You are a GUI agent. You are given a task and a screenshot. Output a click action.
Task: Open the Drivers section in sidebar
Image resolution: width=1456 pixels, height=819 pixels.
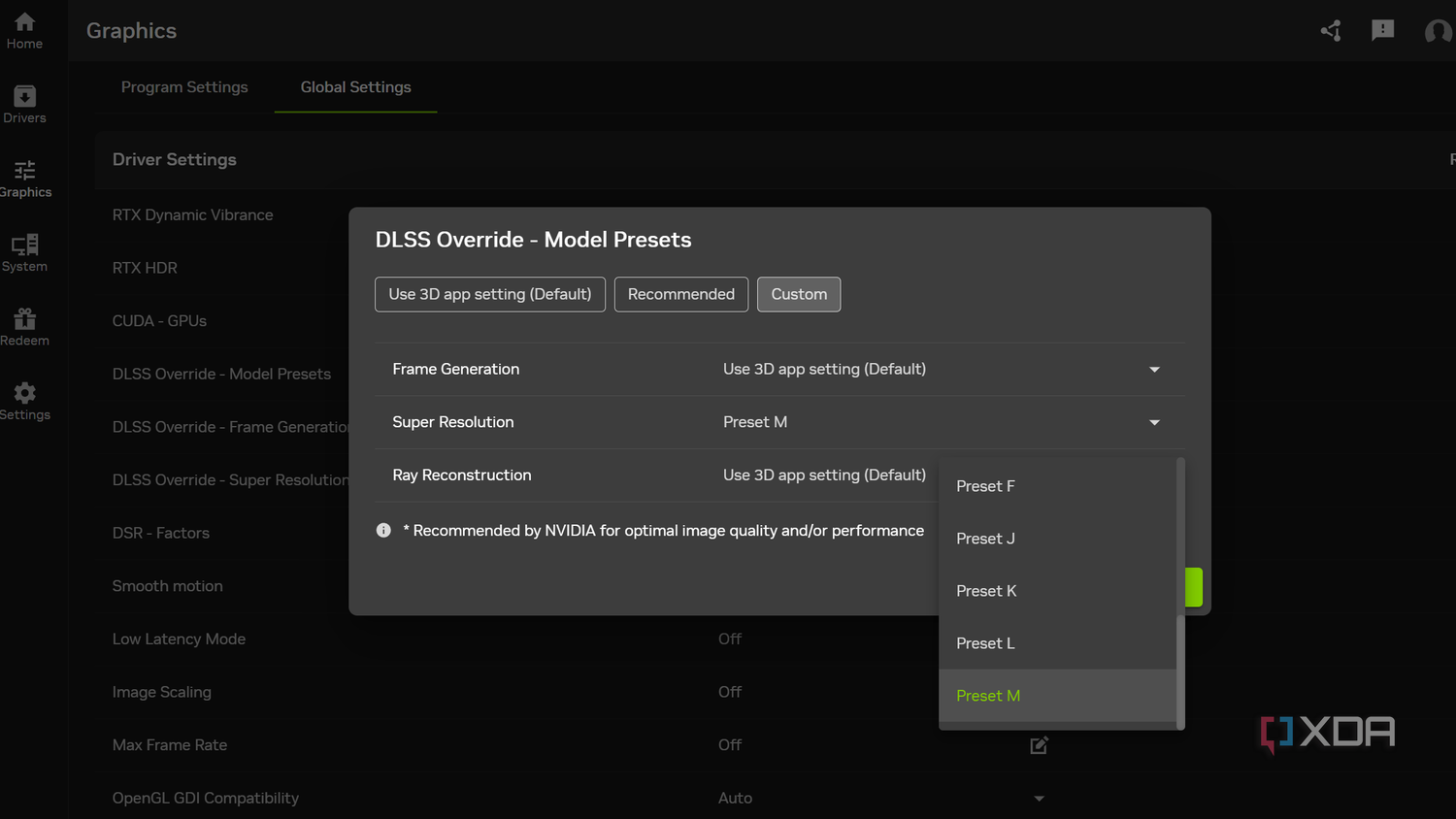pyautogui.click(x=24, y=105)
